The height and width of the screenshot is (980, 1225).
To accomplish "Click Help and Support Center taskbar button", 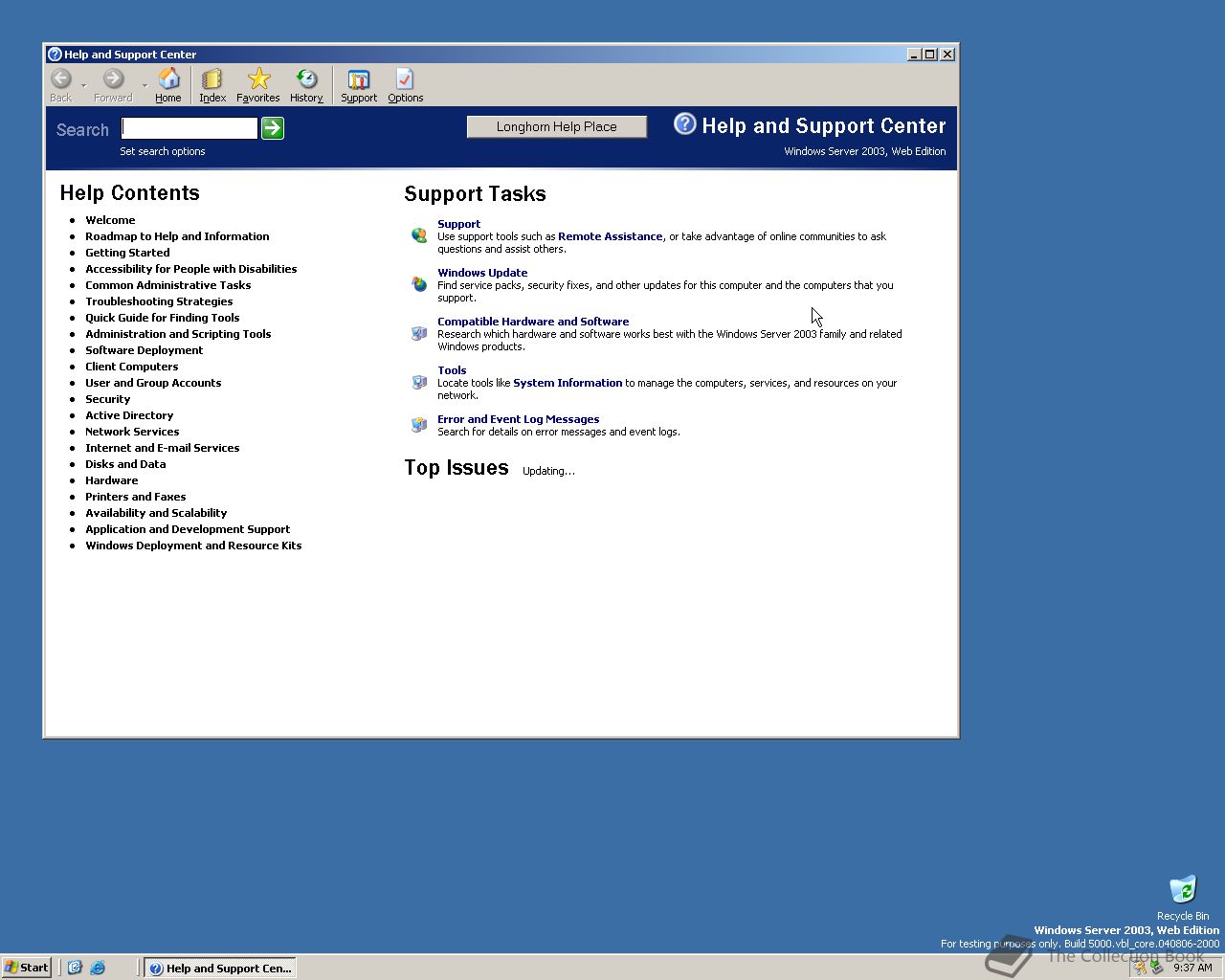I will click(220, 968).
